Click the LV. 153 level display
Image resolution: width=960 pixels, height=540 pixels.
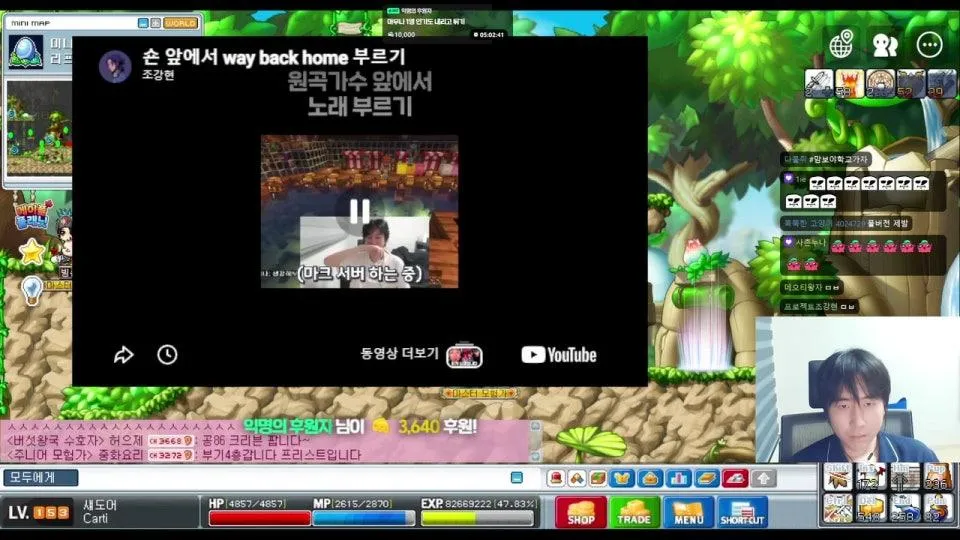pyautogui.click(x=38, y=512)
